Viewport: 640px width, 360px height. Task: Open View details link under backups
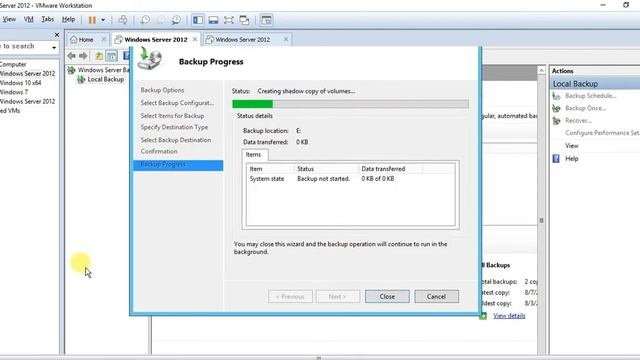pos(509,316)
